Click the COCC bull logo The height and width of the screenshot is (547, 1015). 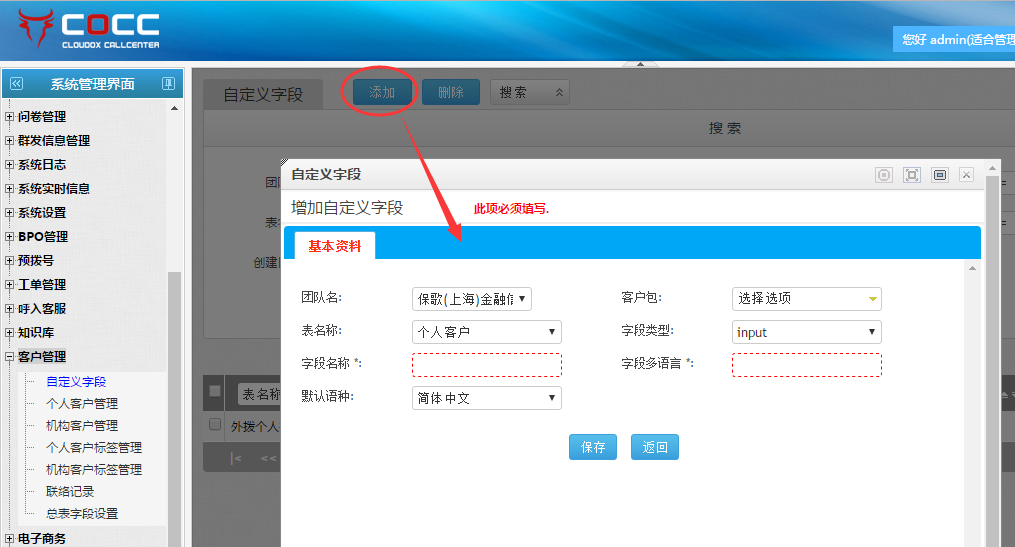tap(34, 28)
